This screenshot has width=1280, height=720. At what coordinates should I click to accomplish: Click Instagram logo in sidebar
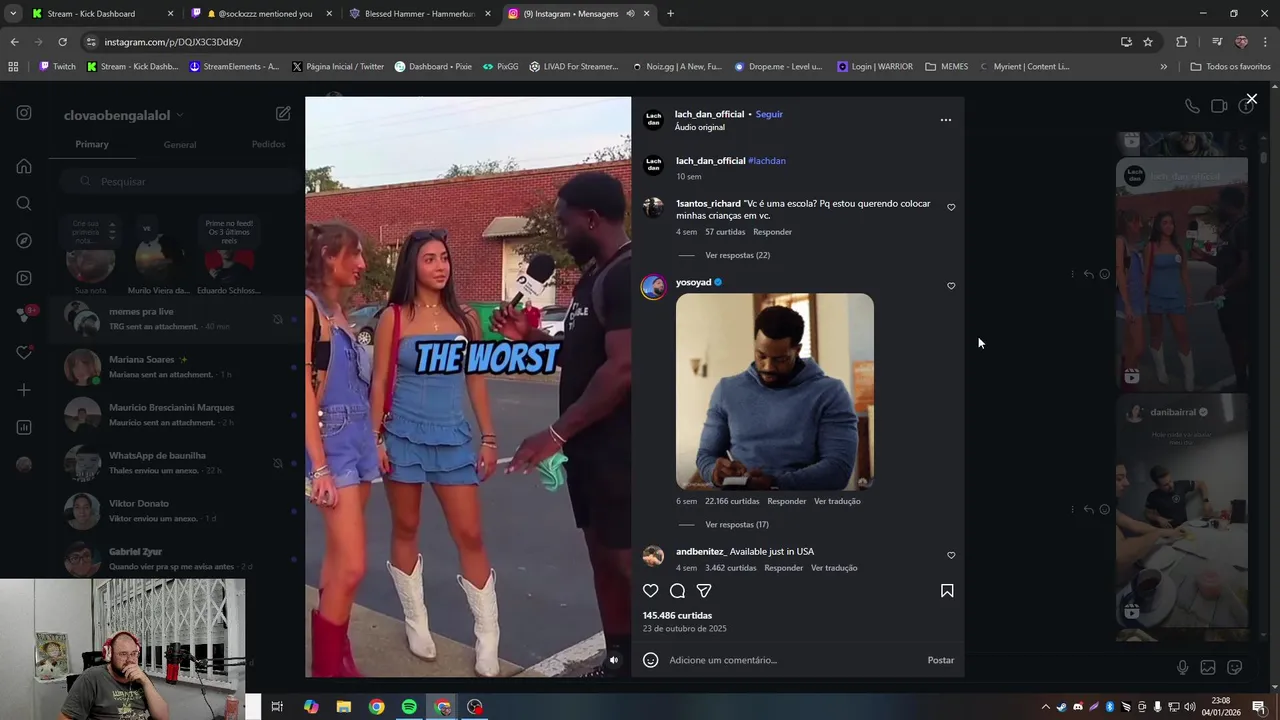(24, 113)
